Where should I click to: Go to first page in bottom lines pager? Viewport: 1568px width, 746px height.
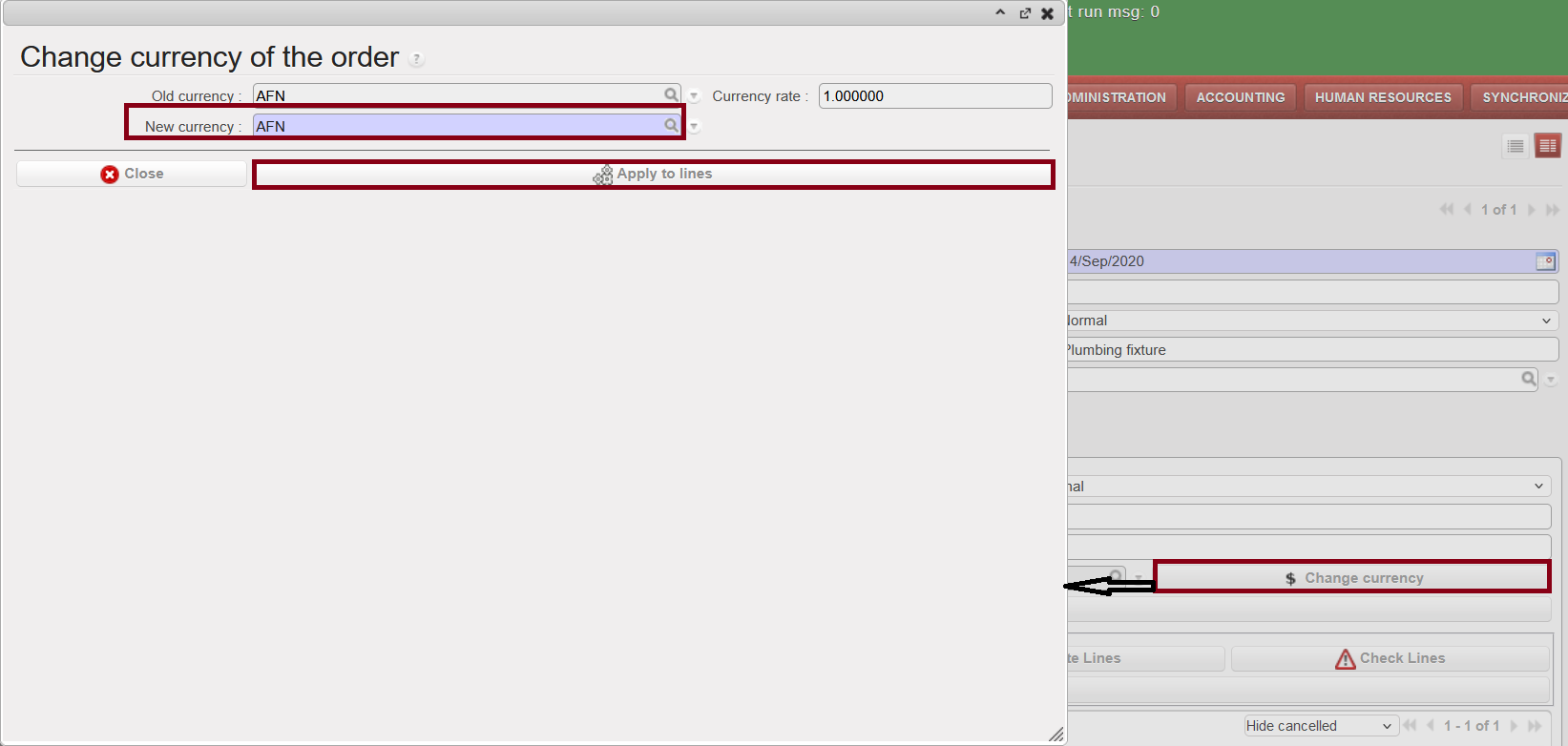click(x=1410, y=726)
